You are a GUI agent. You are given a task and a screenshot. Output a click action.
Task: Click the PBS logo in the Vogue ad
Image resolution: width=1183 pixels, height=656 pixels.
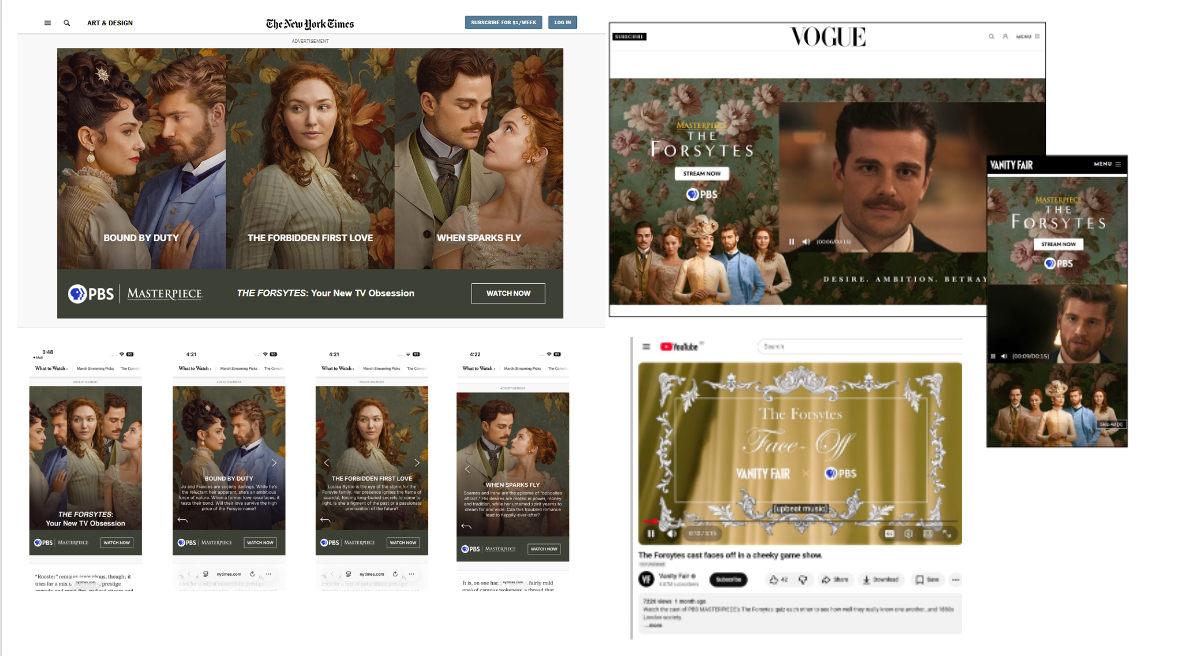click(702, 195)
